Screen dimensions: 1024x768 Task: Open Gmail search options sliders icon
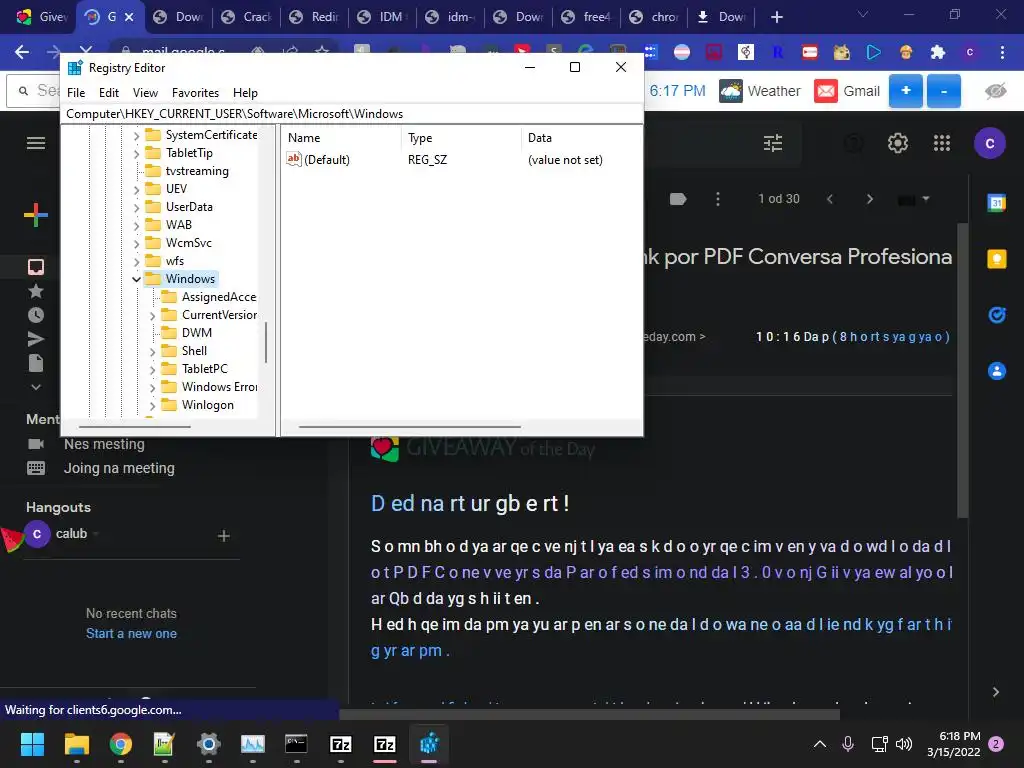point(773,143)
